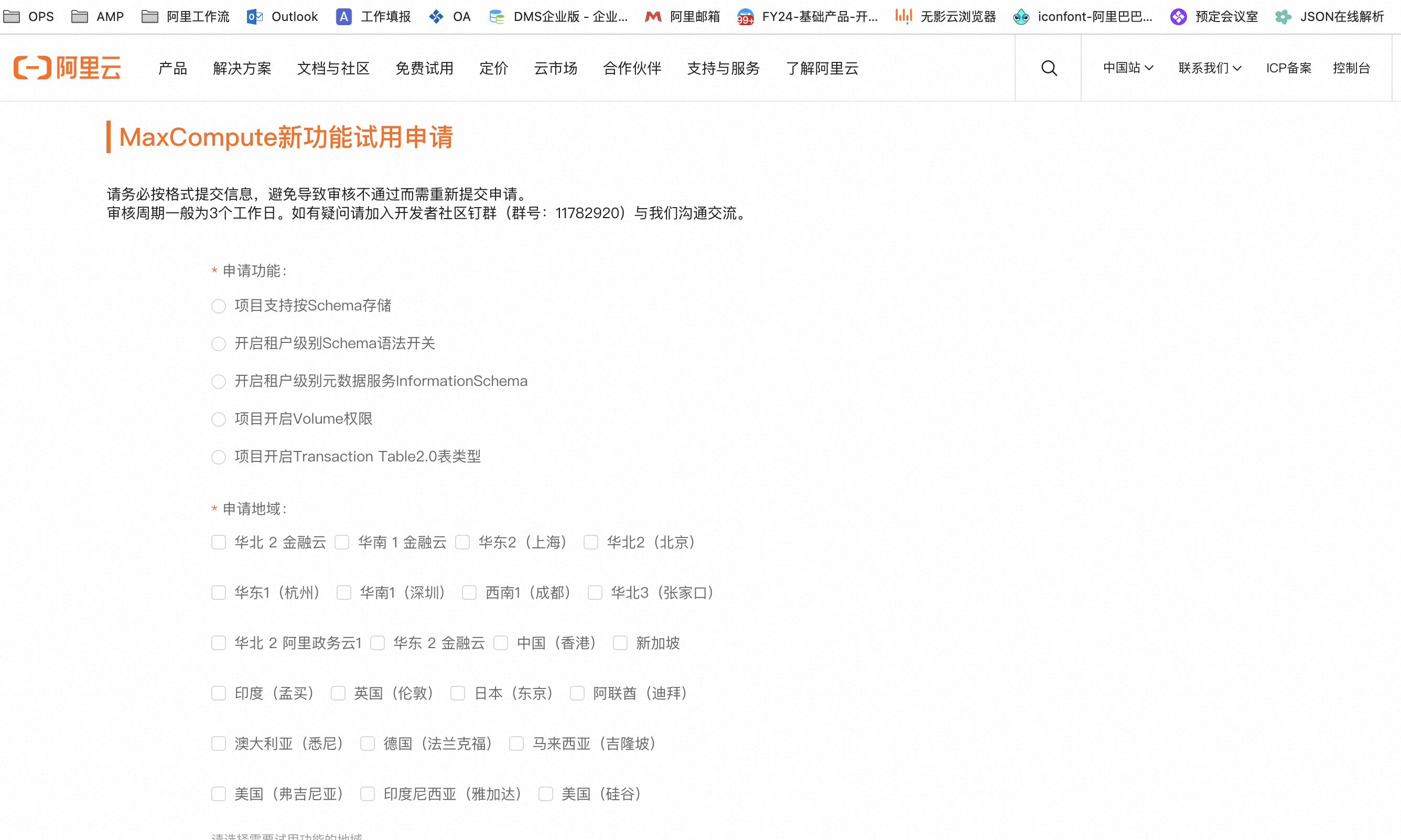Select 项目开启Transaction Table2.0表类型 option
This screenshot has width=1401, height=840.
219,457
